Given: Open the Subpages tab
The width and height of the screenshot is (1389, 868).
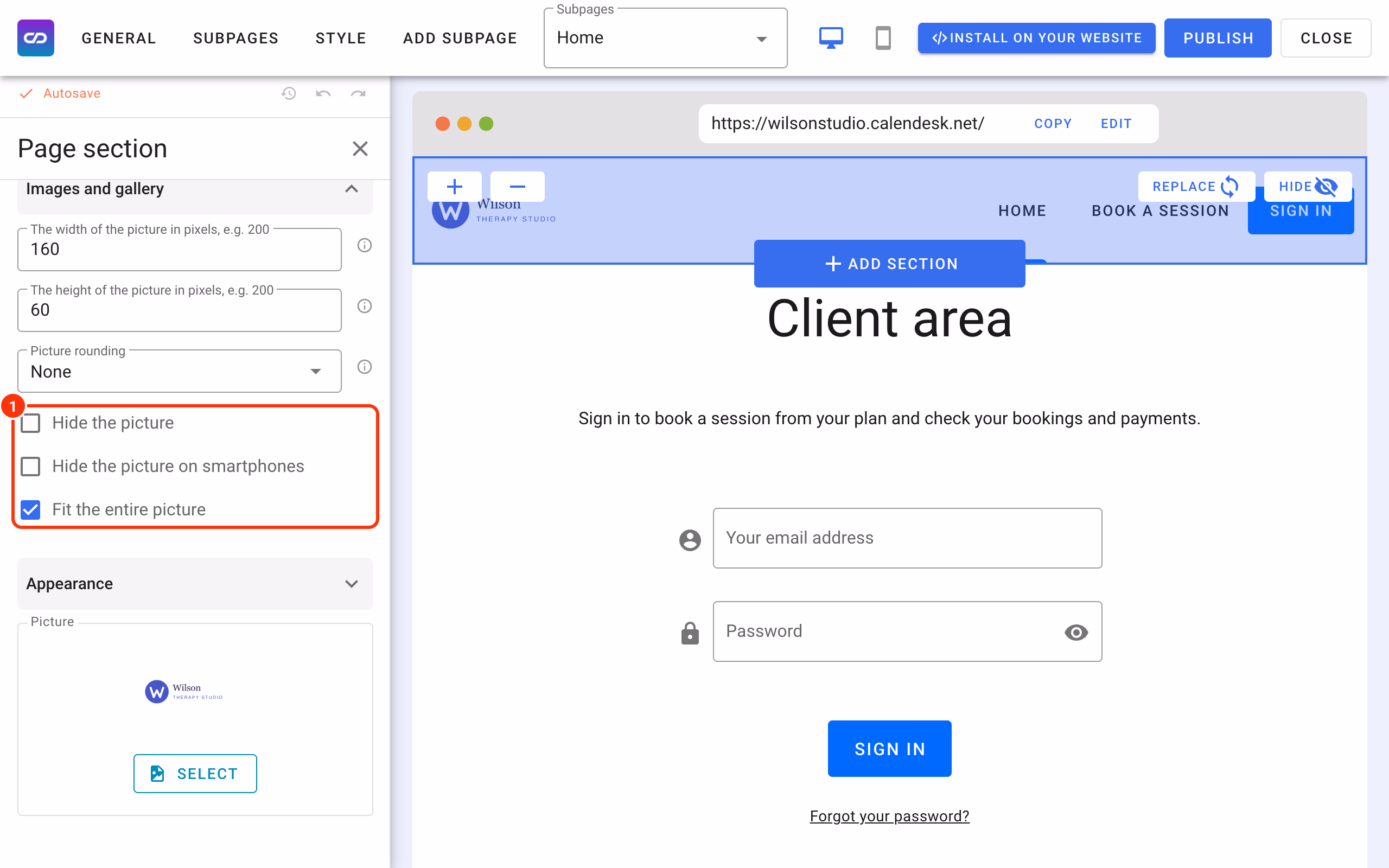Looking at the screenshot, I should coord(236,38).
